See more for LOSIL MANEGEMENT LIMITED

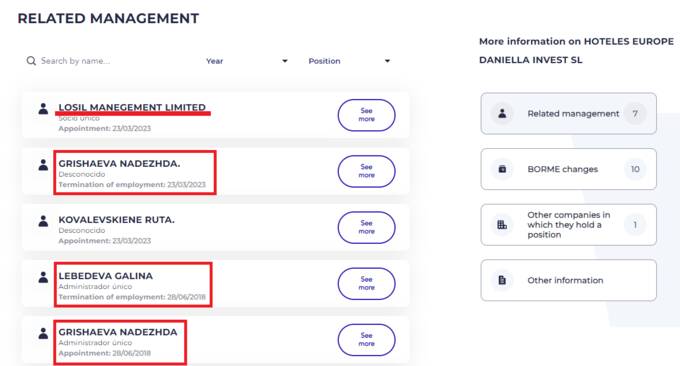366,115
